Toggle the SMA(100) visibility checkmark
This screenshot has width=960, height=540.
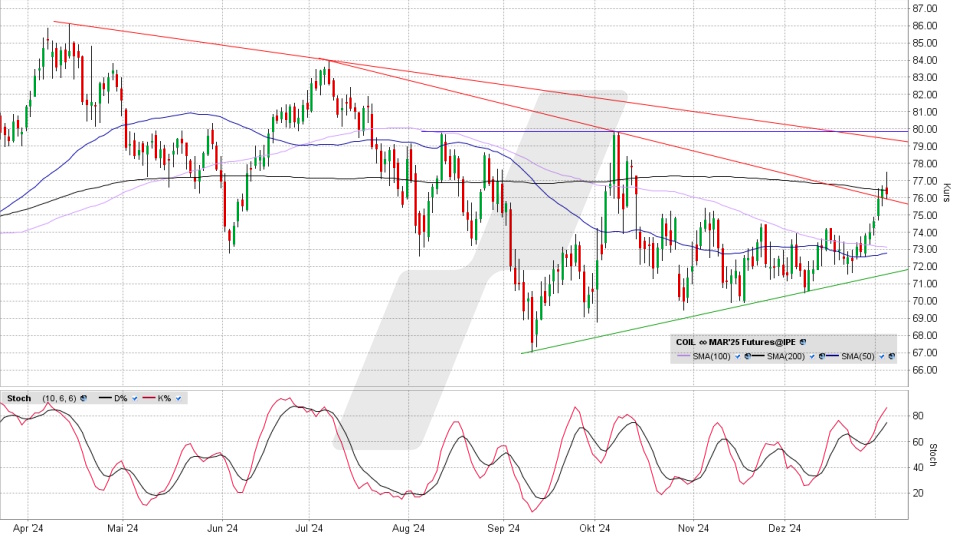click(x=738, y=356)
